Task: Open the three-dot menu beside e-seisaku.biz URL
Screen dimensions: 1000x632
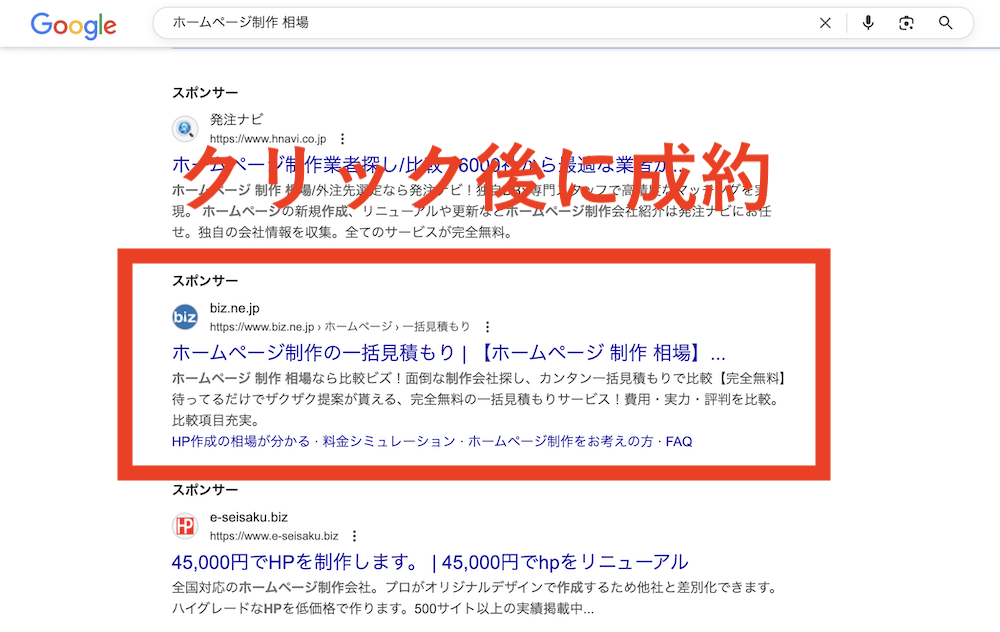Action: tap(355, 536)
